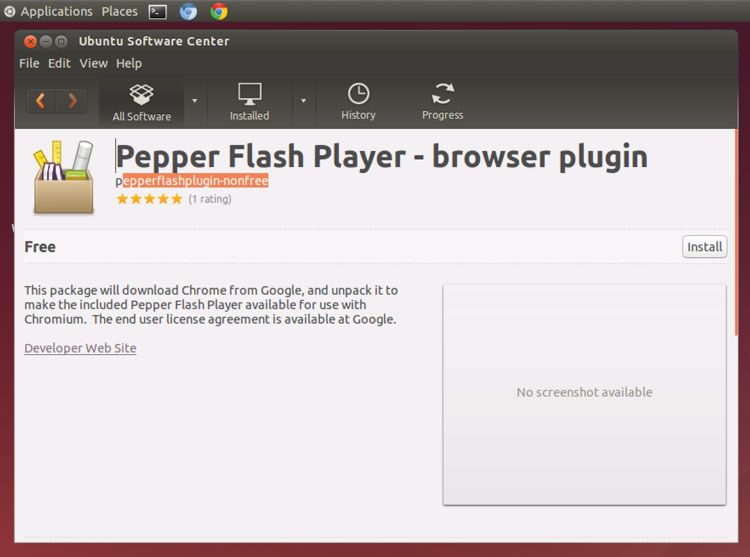The image size is (750, 557).
Task: Expand the All Software dropdown arrow
Action: click(195, 101)
